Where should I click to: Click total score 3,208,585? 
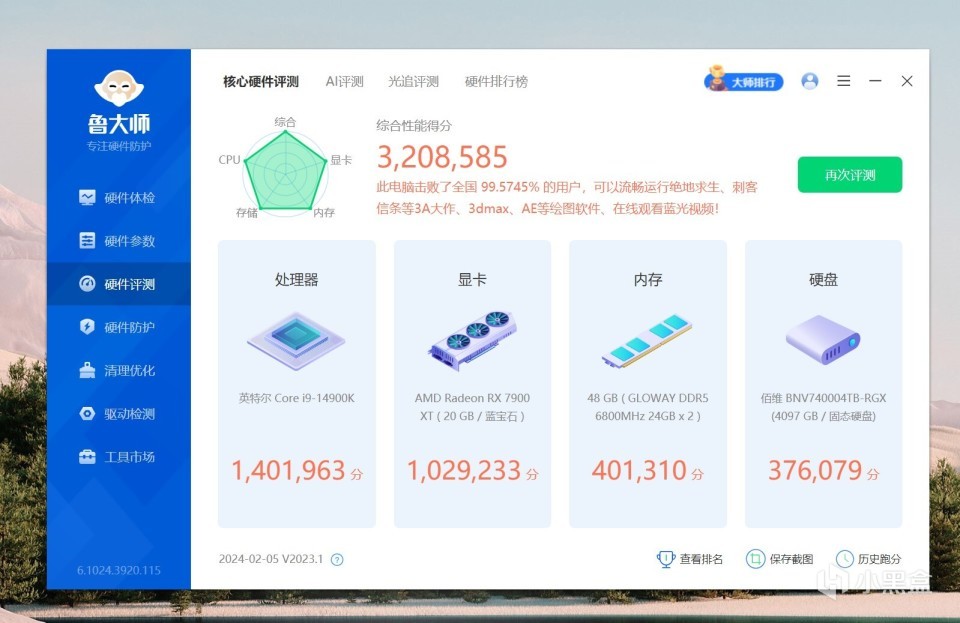click(442, 157)
